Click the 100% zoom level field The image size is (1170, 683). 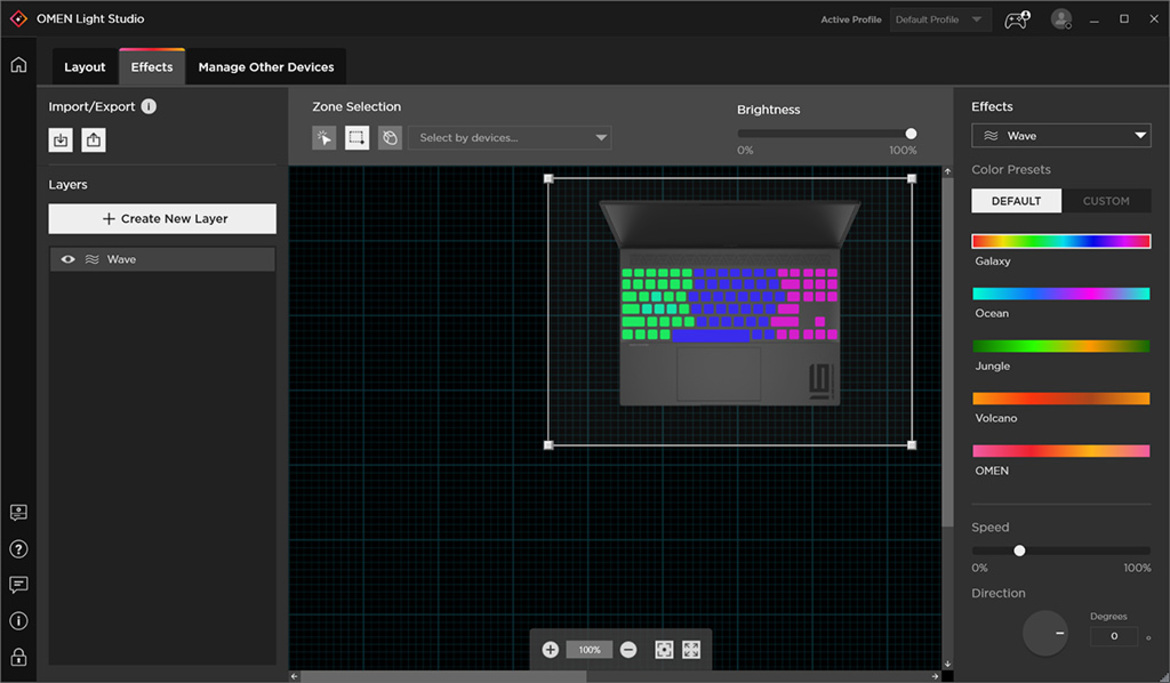[x=589, y=649]
